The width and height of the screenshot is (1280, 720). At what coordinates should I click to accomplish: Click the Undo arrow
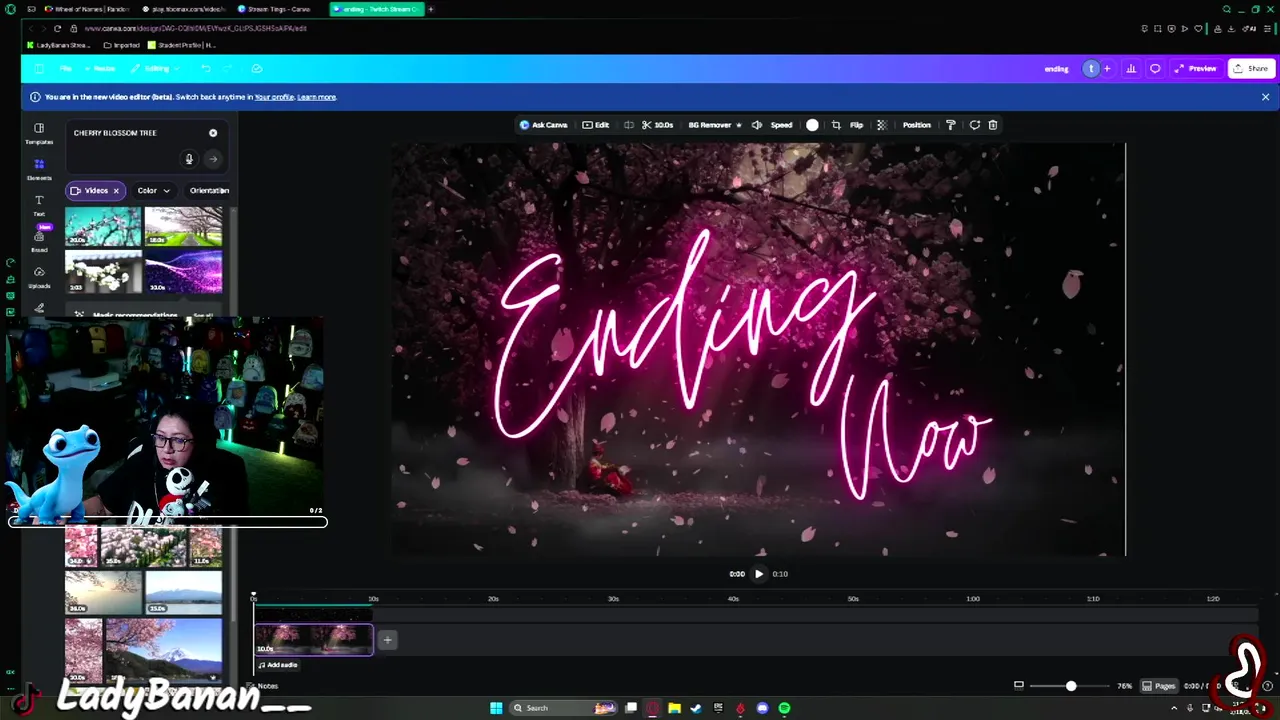pyautogui.click(x=205, y=69)
